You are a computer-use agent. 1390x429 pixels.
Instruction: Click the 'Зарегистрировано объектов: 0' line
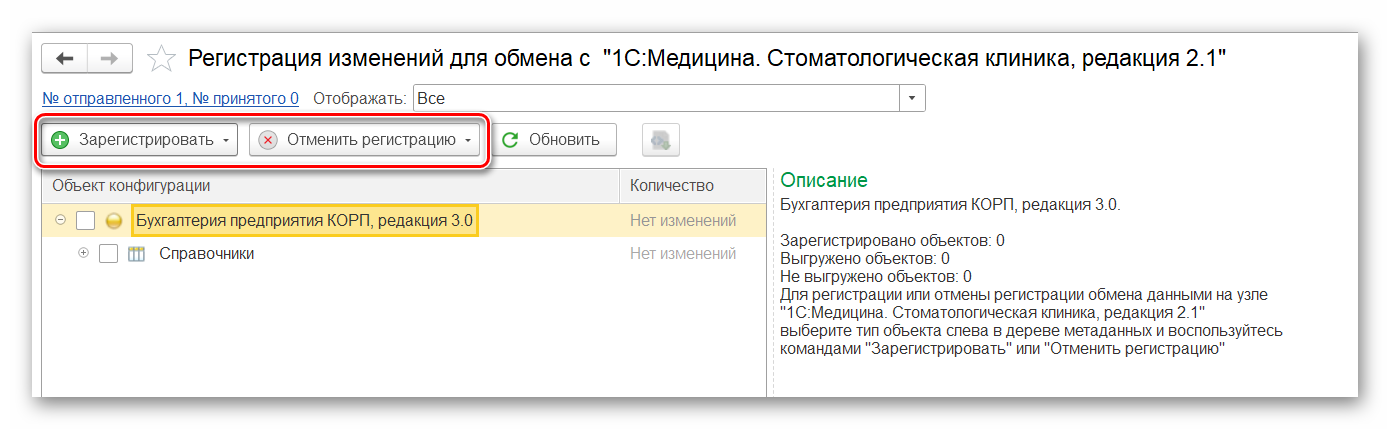point(892,240)
